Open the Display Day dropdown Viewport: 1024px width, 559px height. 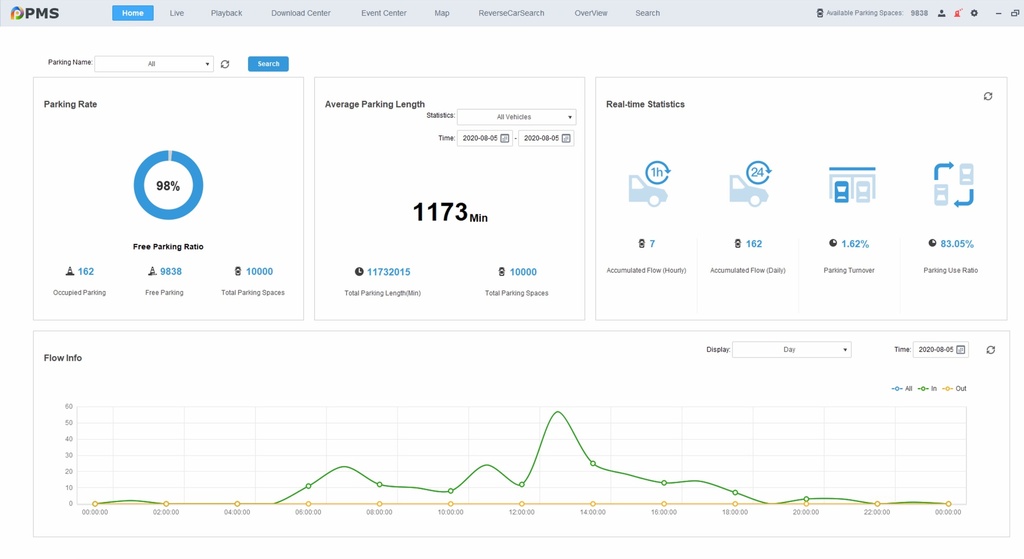point(791,350)
